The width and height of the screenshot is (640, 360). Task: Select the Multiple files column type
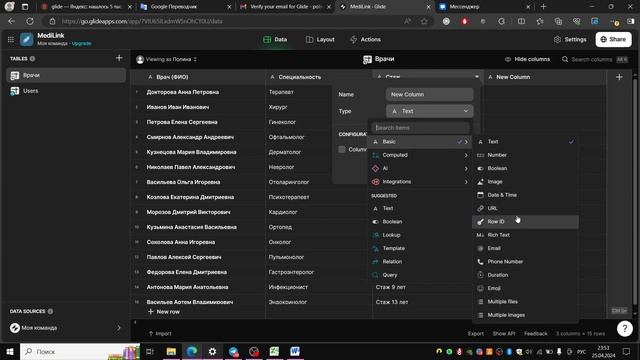click(x=525, y=302)
